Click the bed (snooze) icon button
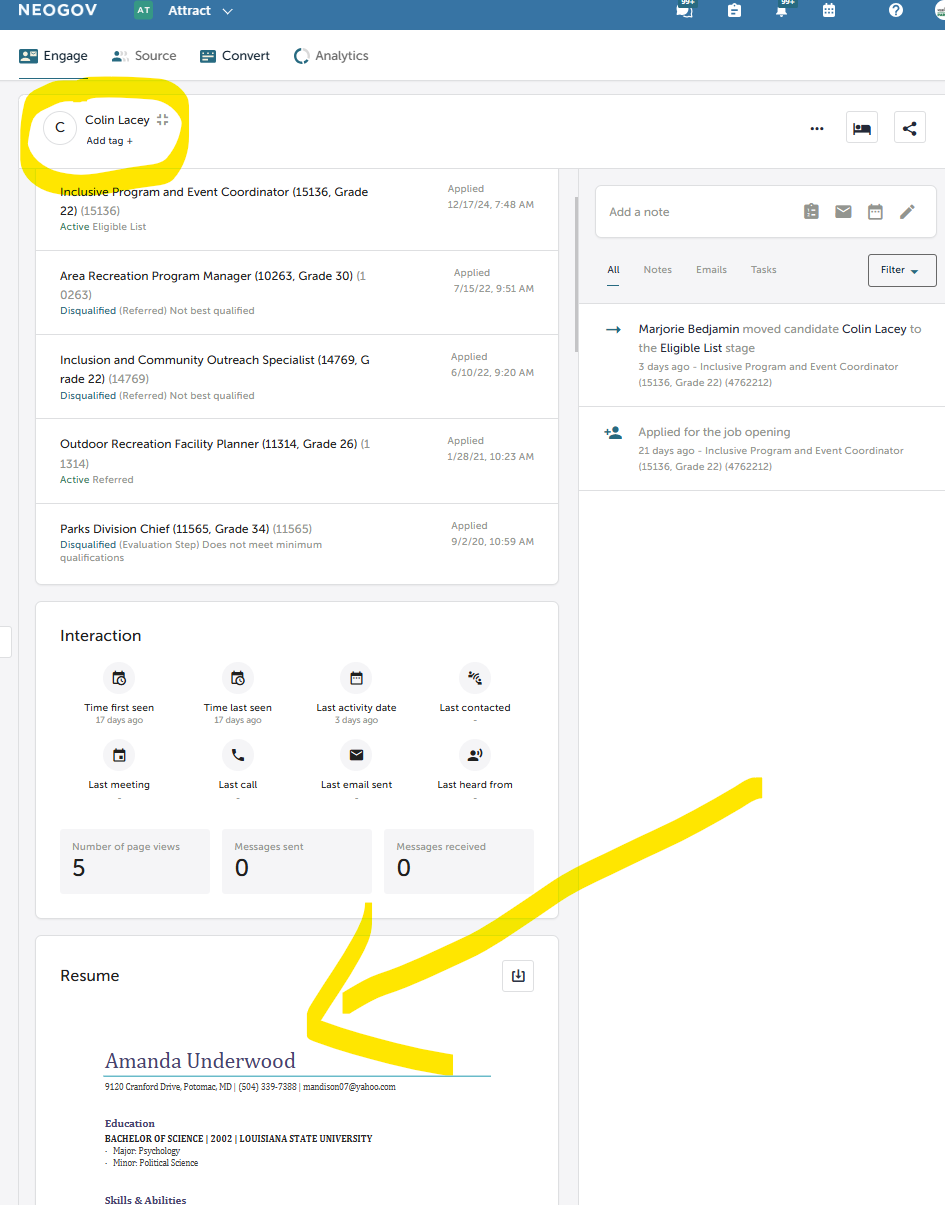Image resolution: width=945 pixels, height=1205 pixels. pos(861,128)
